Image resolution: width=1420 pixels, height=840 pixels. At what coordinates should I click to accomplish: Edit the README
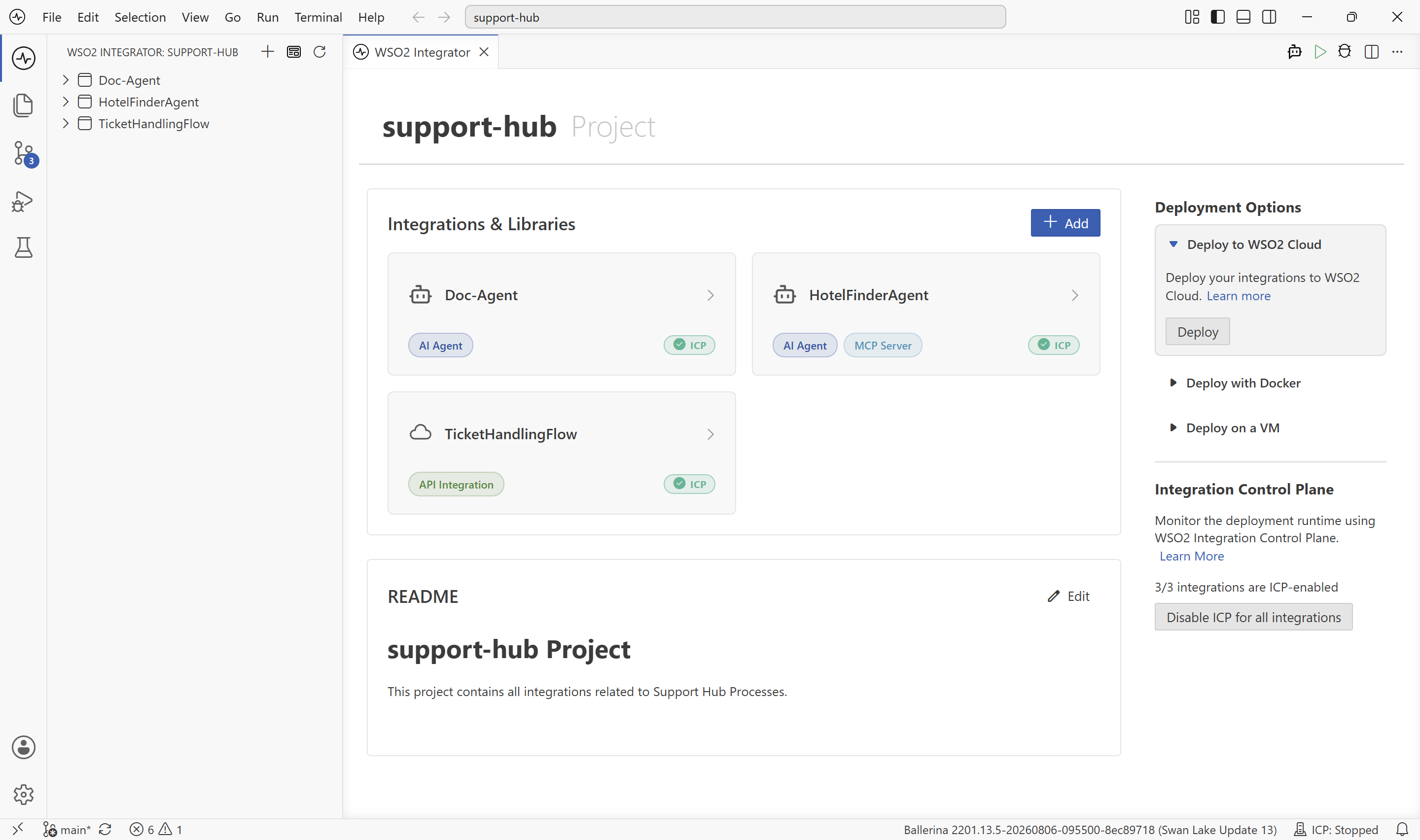(1068, 596)
